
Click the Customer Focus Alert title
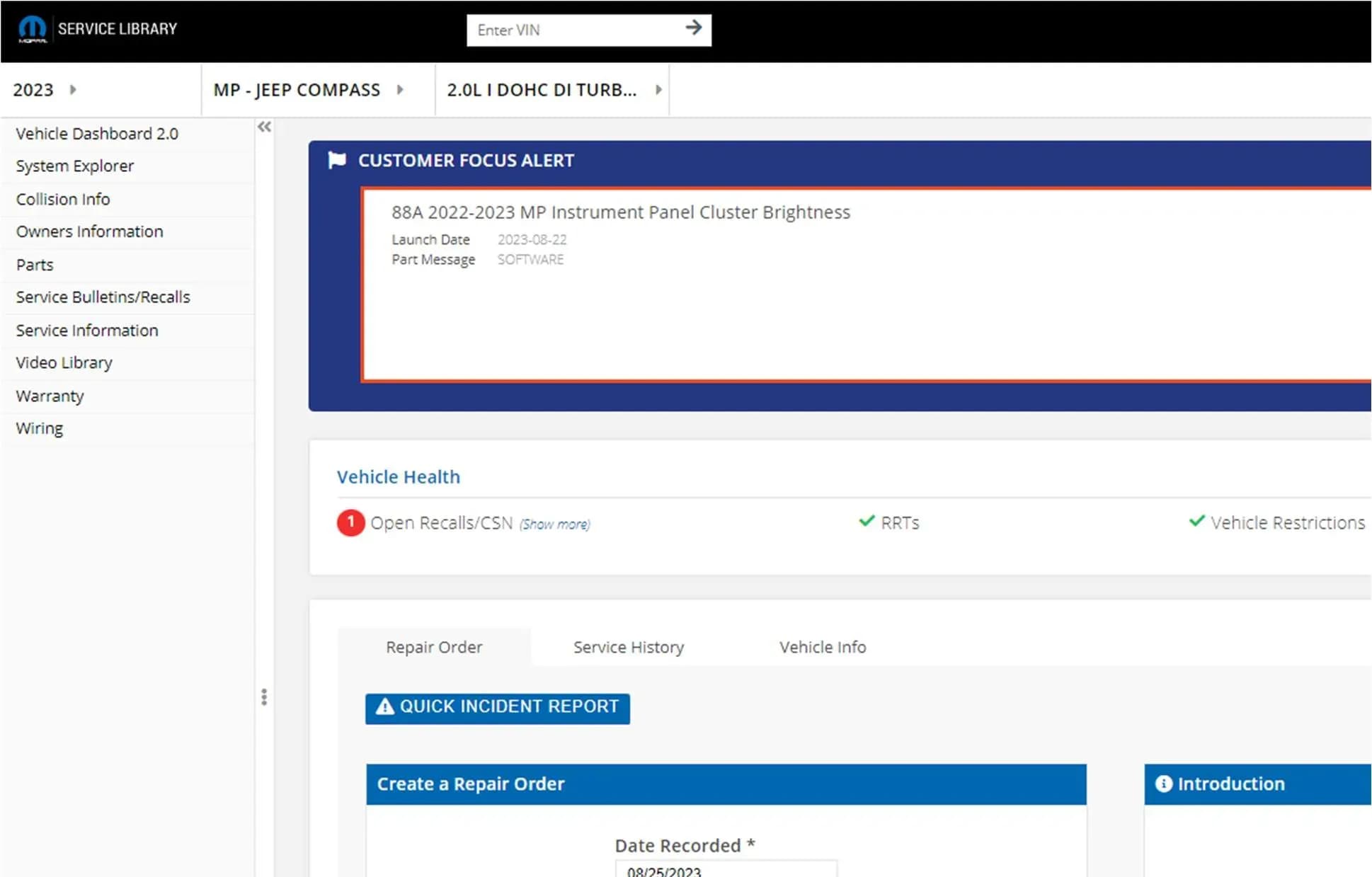tap(467, 161)
